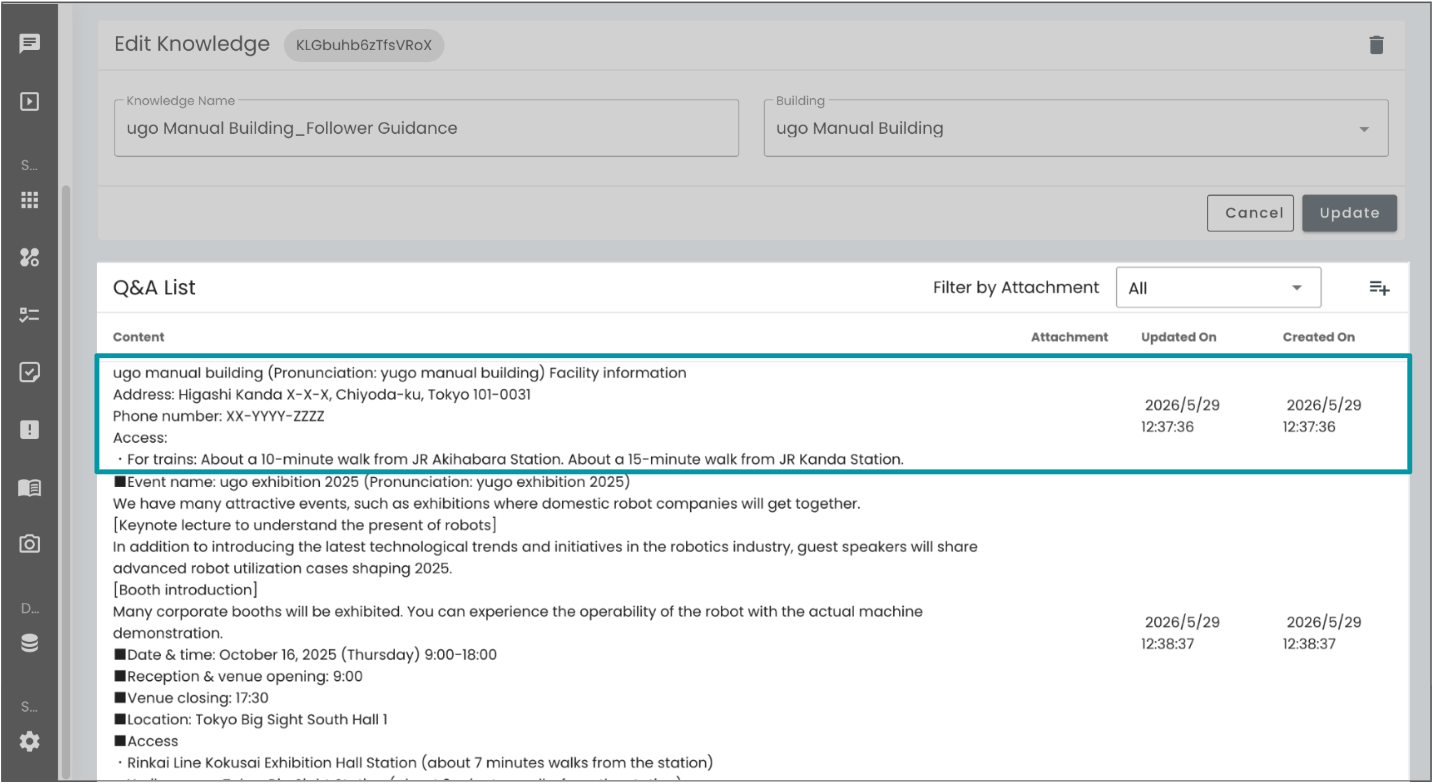Click the Rinkai Line Kokusai Exhibition Hall line
Image resolution: width=1432 pixels, height=784 pixels.
pyautogui.click(x=413, y=763)
